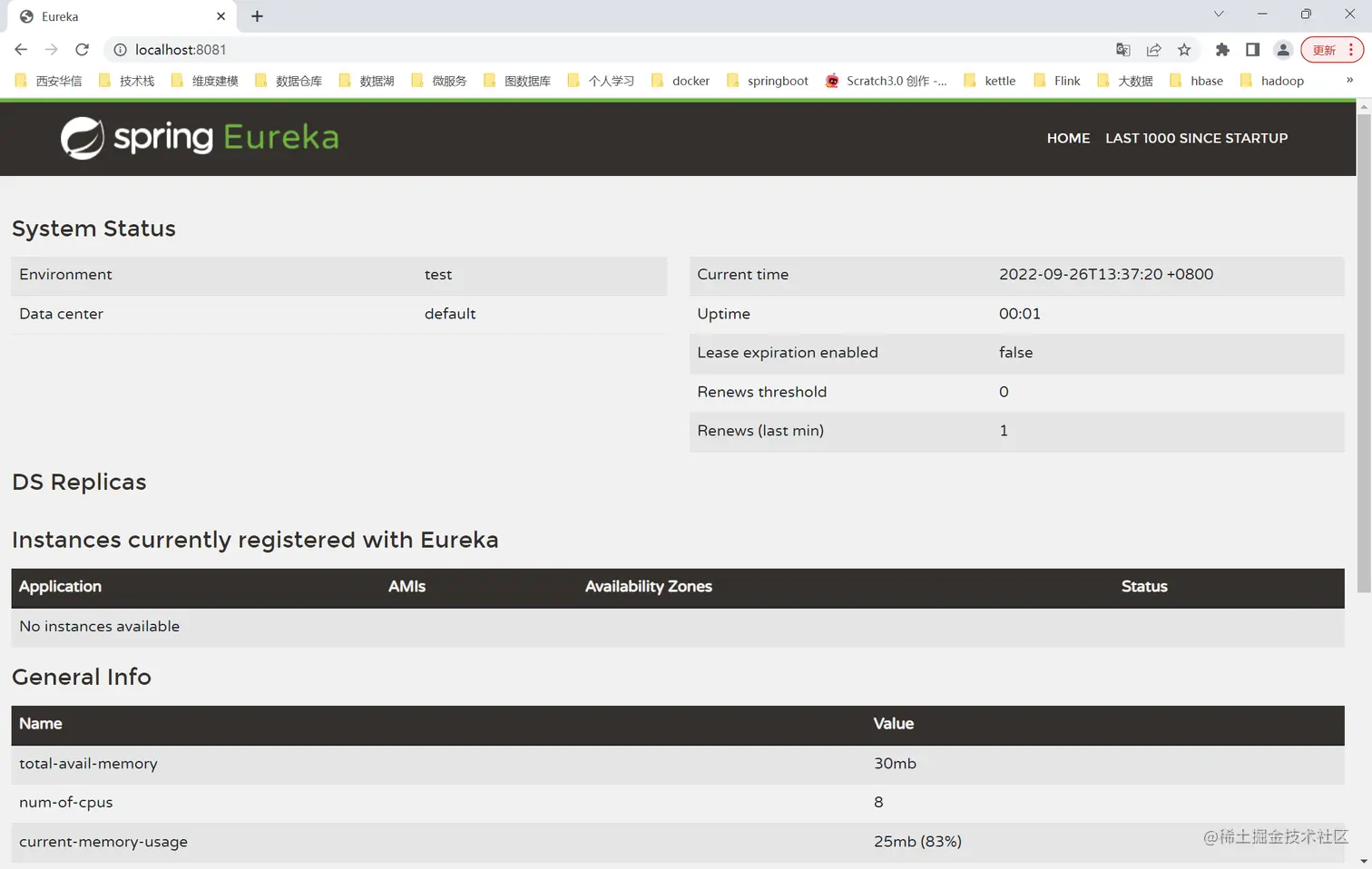Open the kettle bookmark folder

pos(990,81)
